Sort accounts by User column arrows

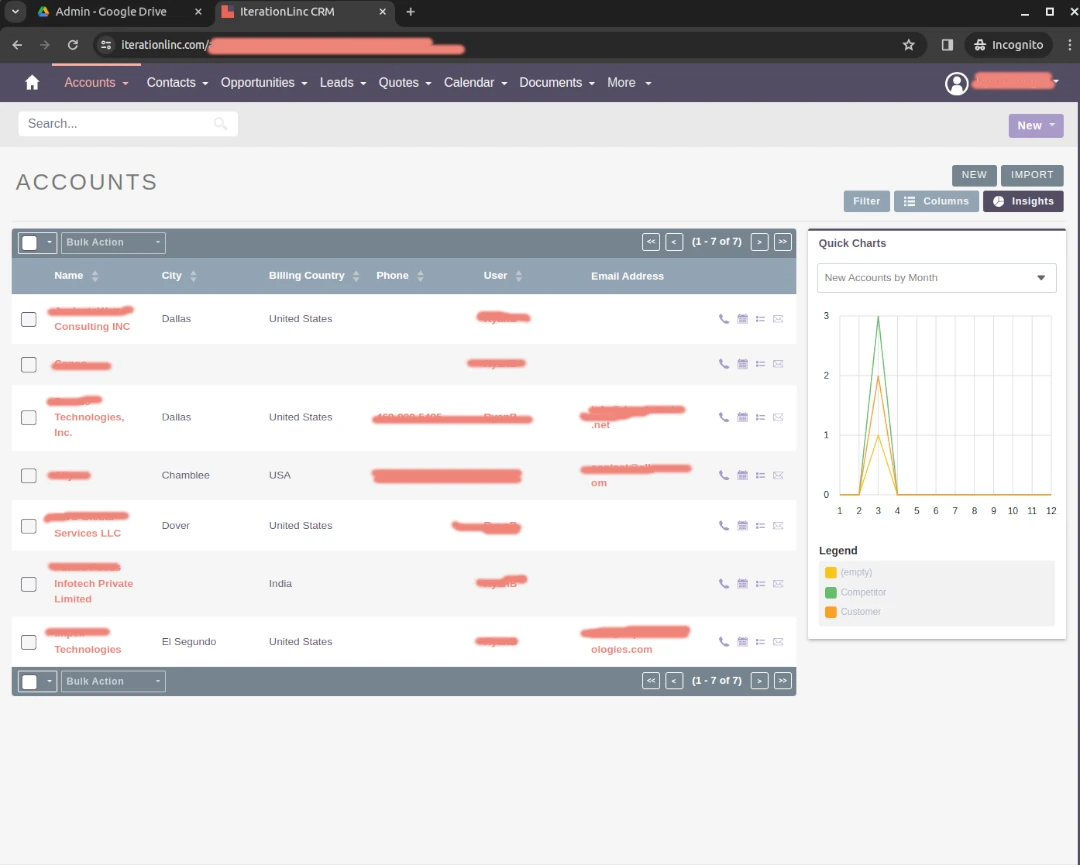[519, 276]
